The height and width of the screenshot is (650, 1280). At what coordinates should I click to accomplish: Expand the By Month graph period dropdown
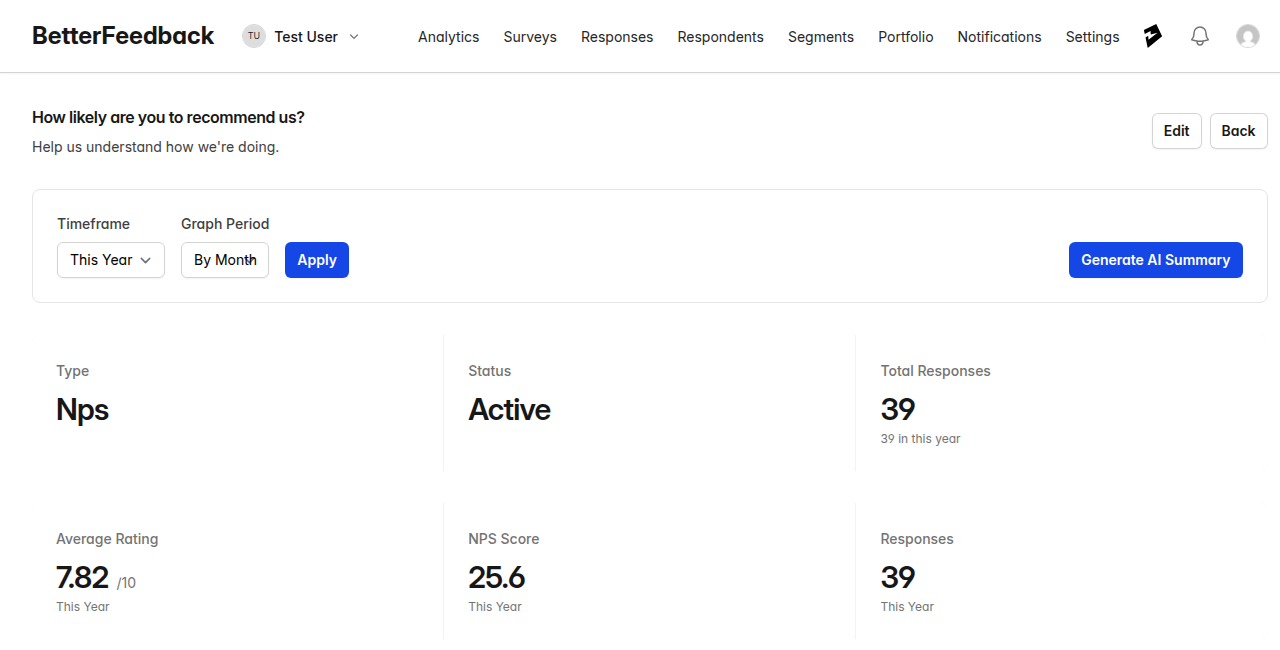point(225,260)
